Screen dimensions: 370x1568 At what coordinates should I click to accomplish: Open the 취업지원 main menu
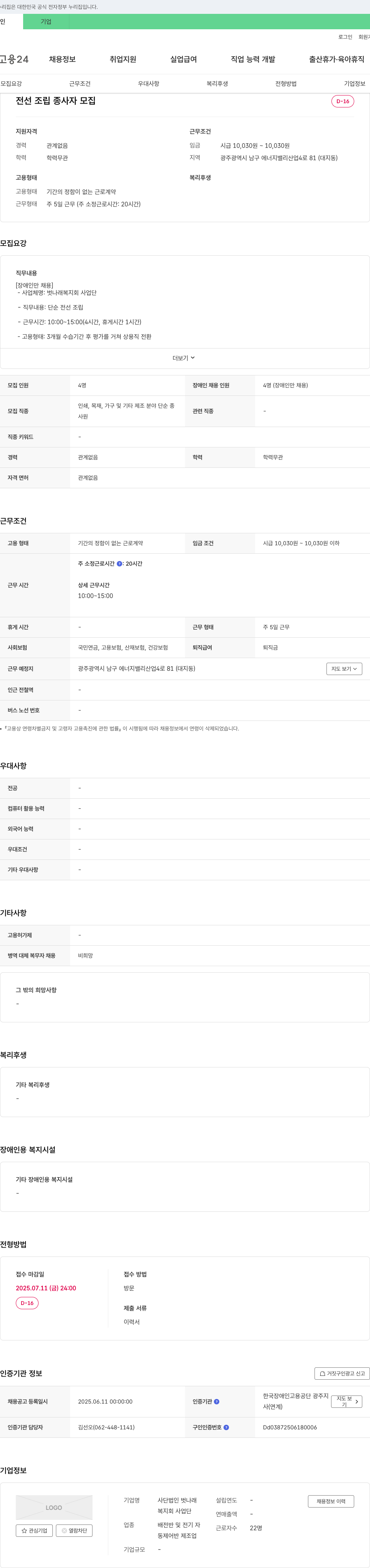pyautogui.click(x=123, y=59)
